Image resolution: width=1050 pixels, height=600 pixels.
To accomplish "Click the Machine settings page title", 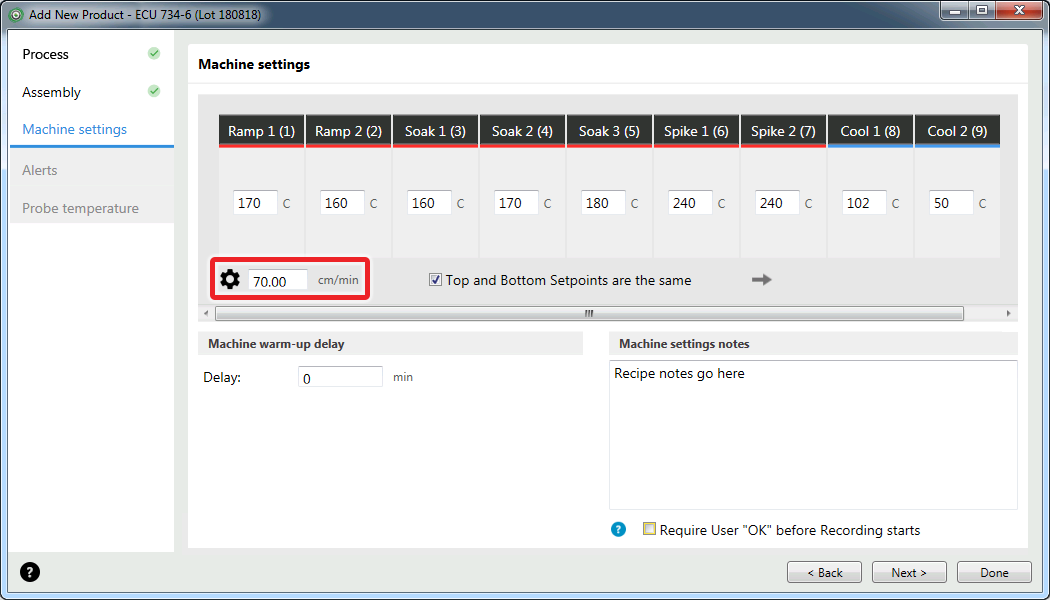I will (x=254, y=65).
